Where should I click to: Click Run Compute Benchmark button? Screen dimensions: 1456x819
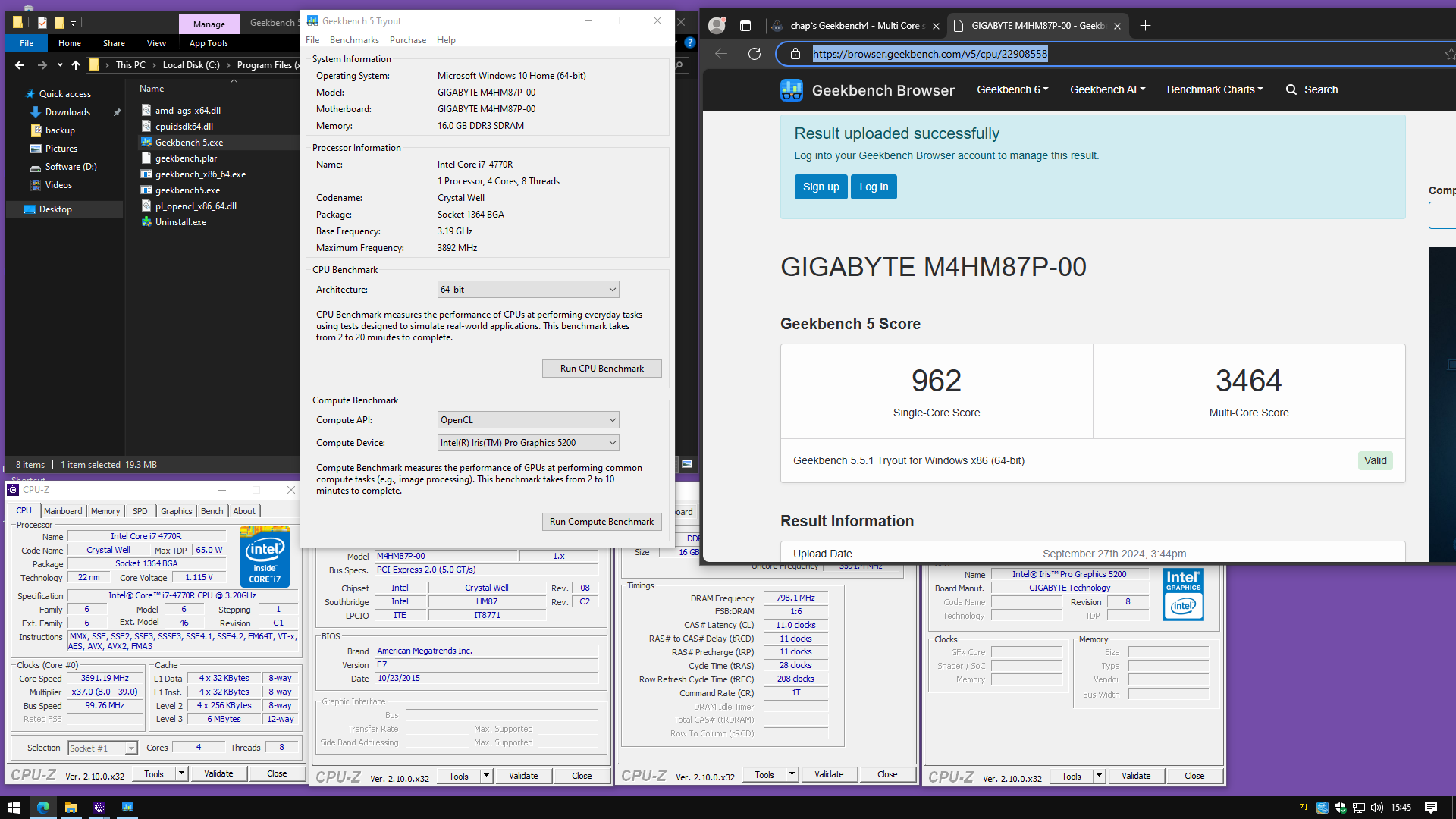click(x=602, y=522)
